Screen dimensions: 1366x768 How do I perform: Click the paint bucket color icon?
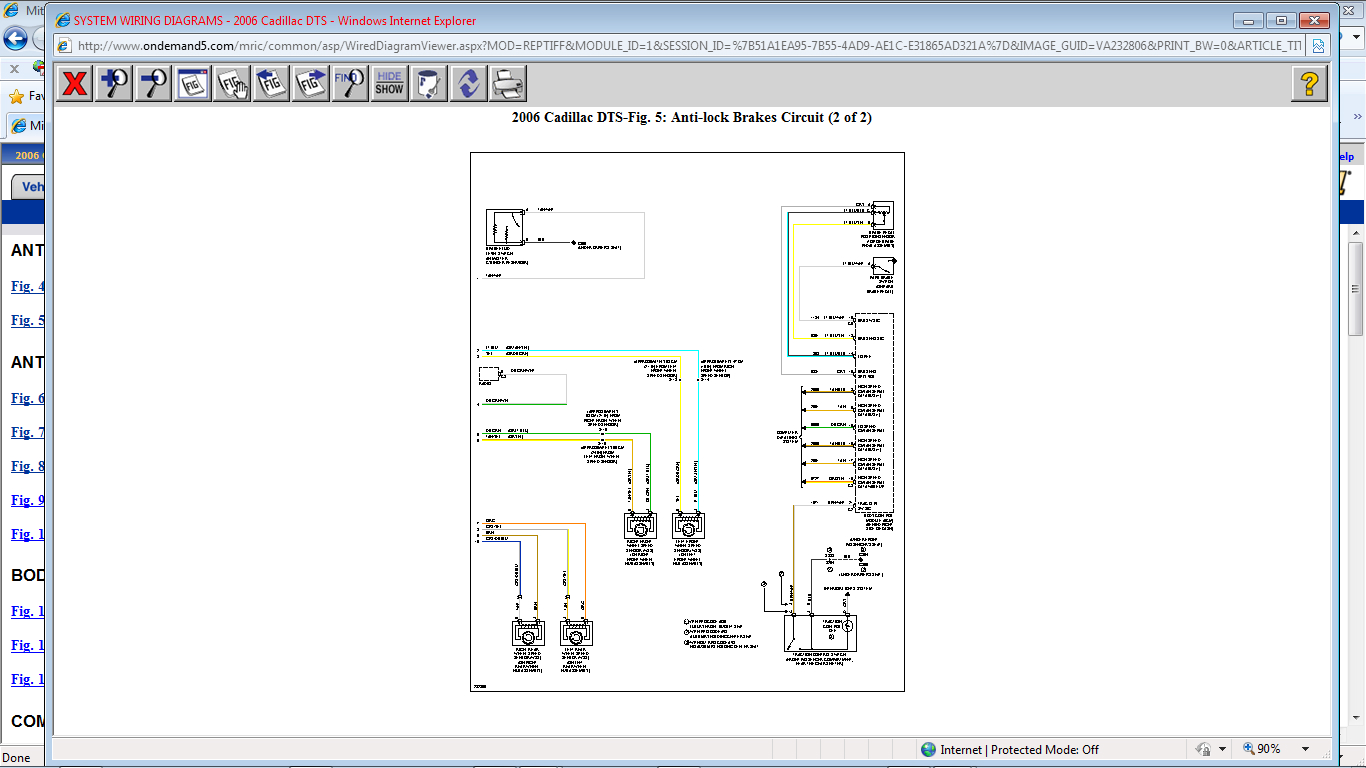pos(428,84)
